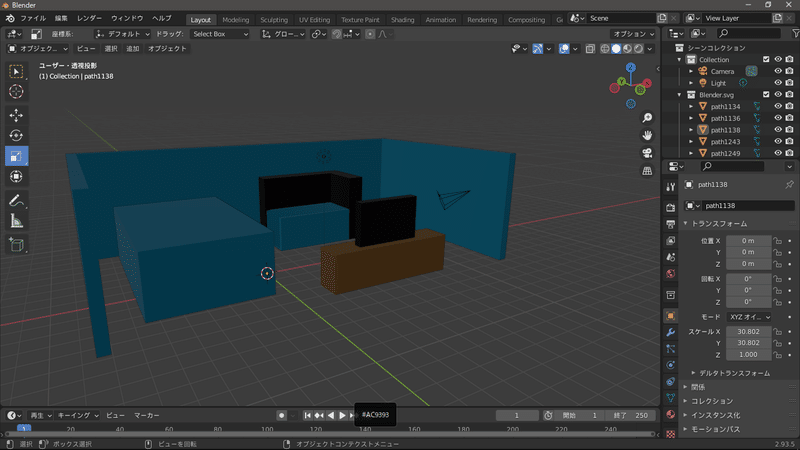This screenshot has width=800, height=450.
Task: Open the Physics properties tab
Action: [x=671, y=365]
